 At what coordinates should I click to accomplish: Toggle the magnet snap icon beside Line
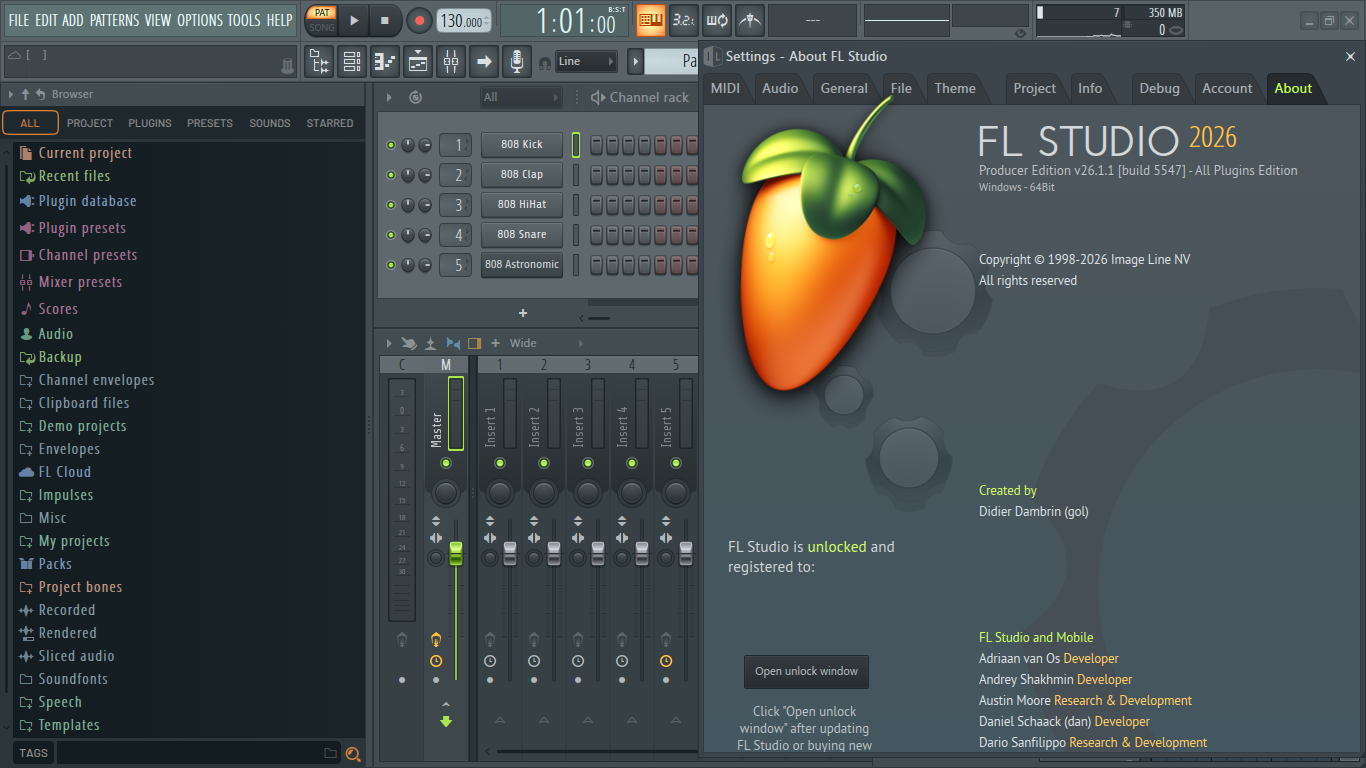click(544, 62)
